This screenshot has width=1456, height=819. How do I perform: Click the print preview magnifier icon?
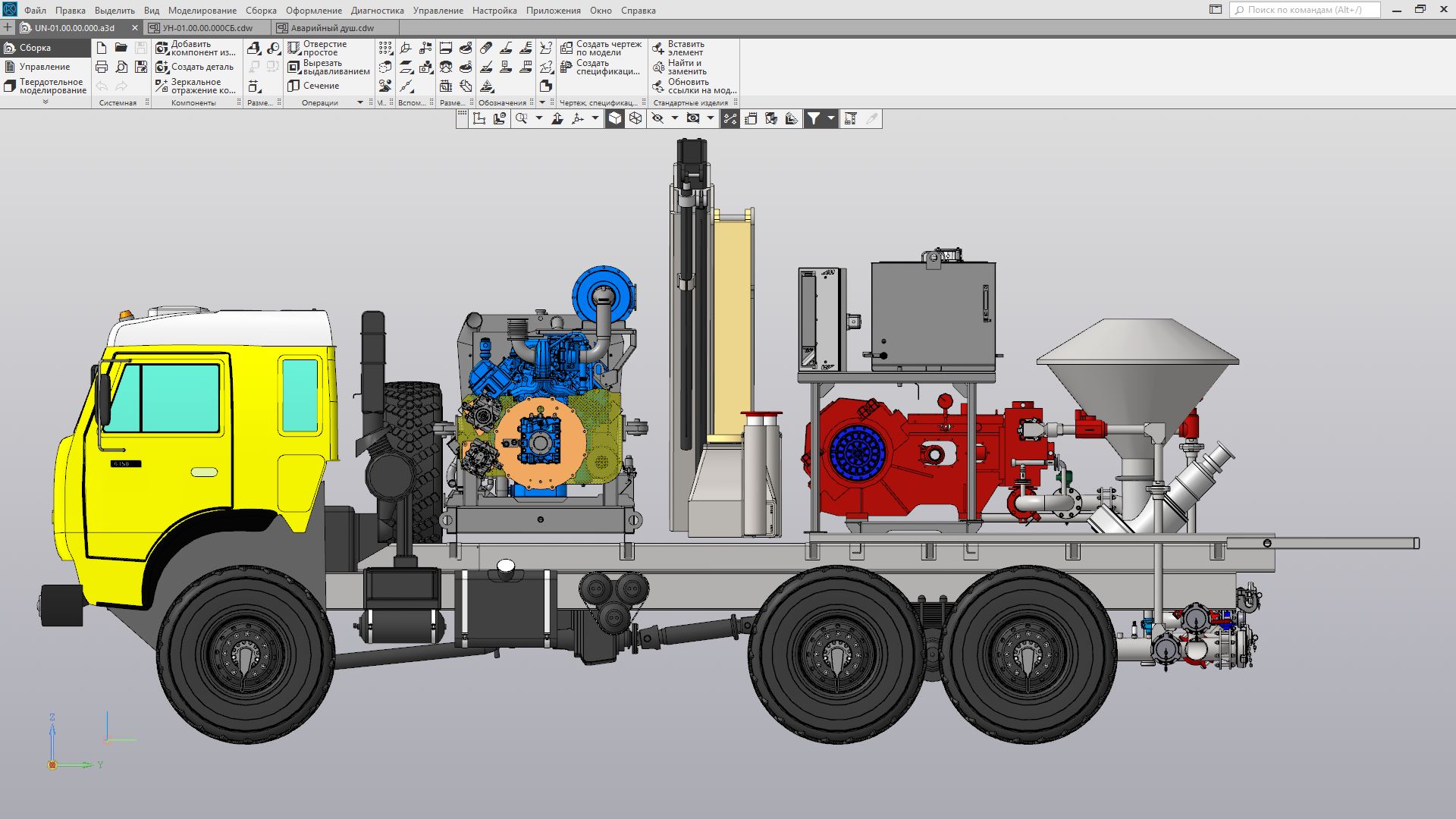coord(121,67)
